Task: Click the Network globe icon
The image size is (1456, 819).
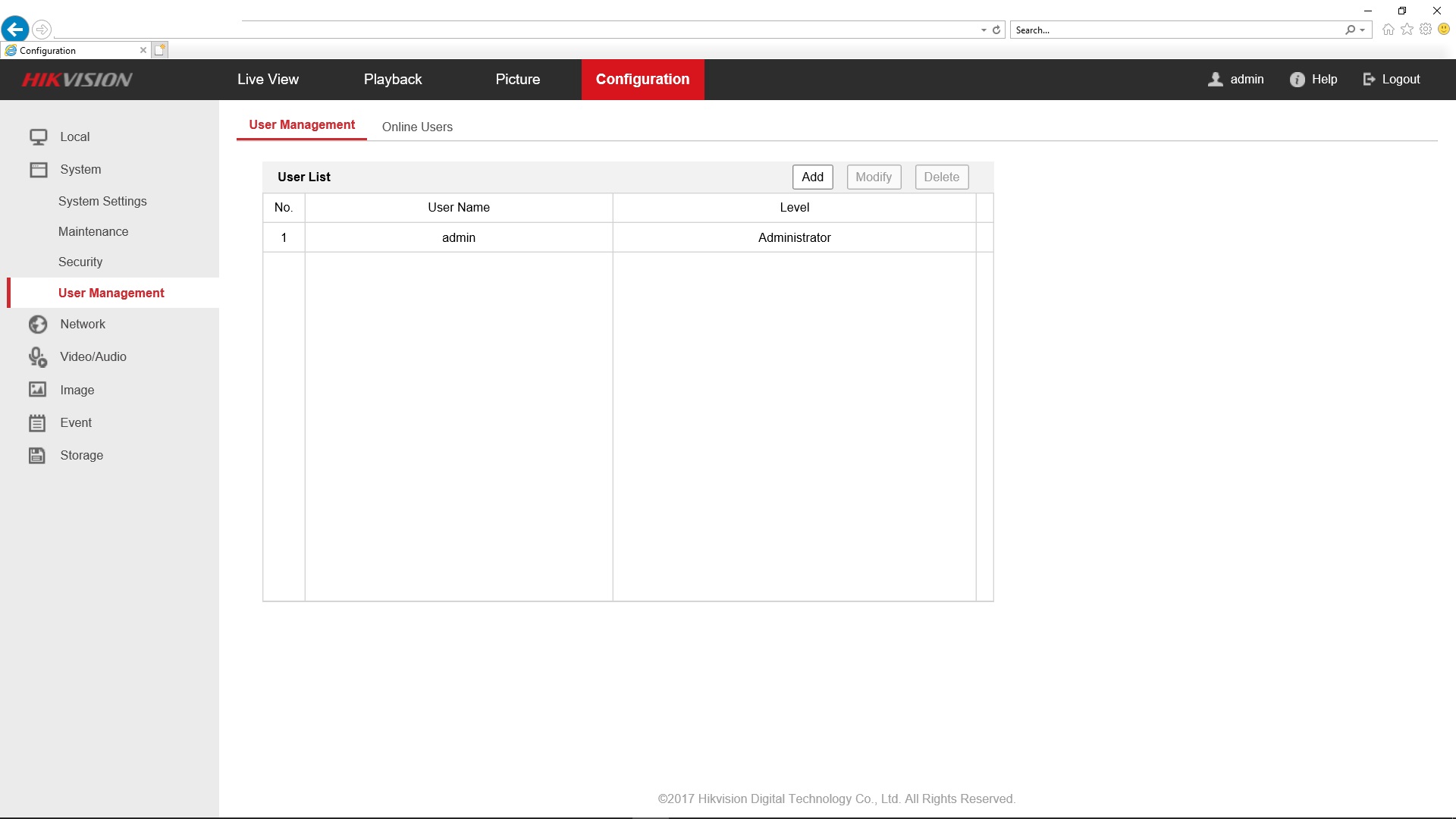Action: point(38,325)
